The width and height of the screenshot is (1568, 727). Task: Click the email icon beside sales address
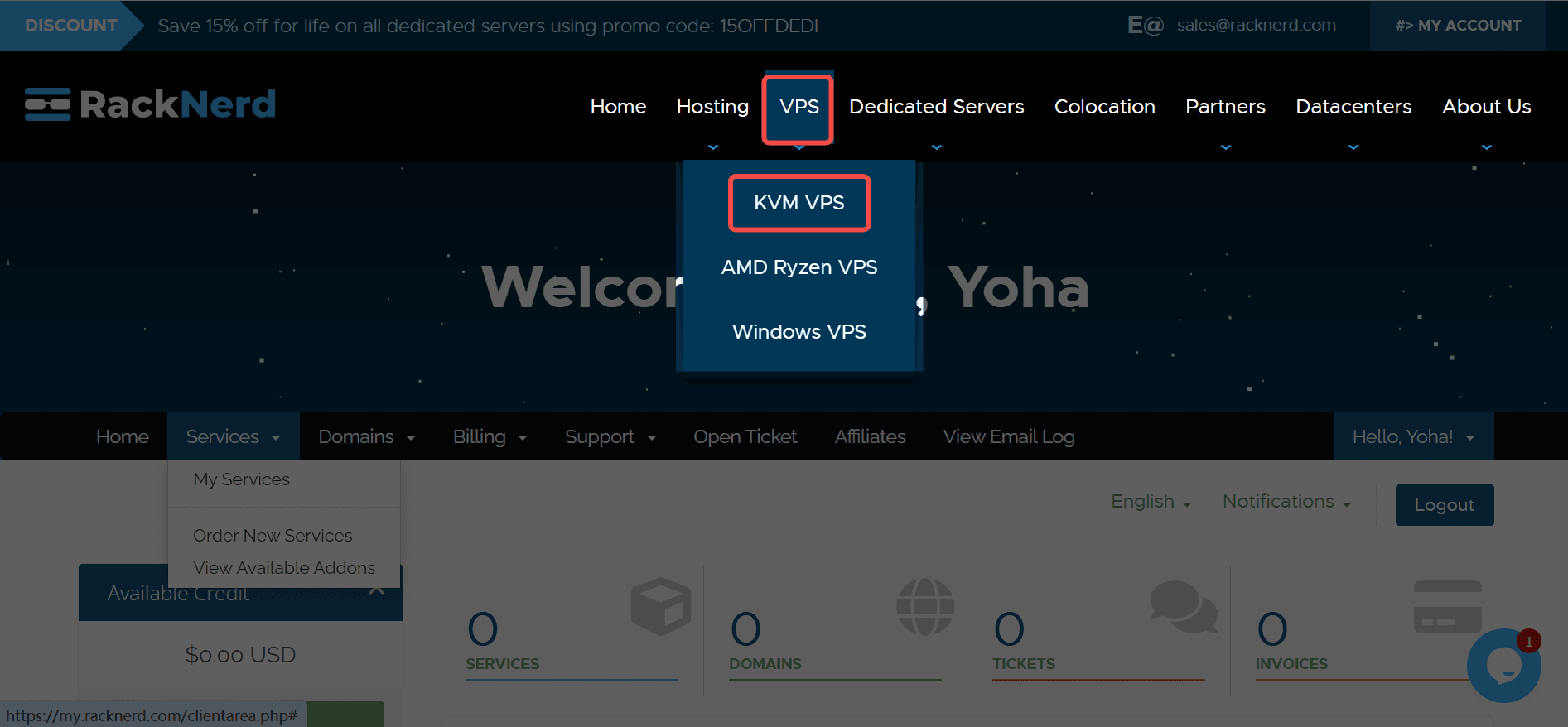pos(1146,26)
